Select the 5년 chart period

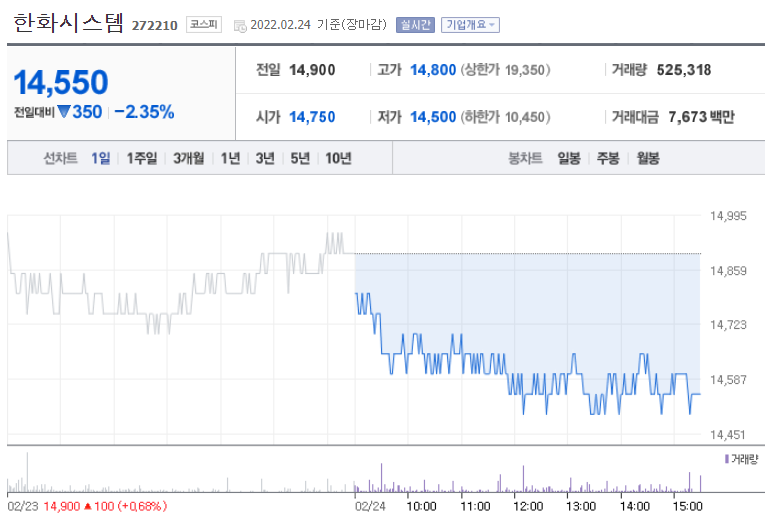click(300, 158)
